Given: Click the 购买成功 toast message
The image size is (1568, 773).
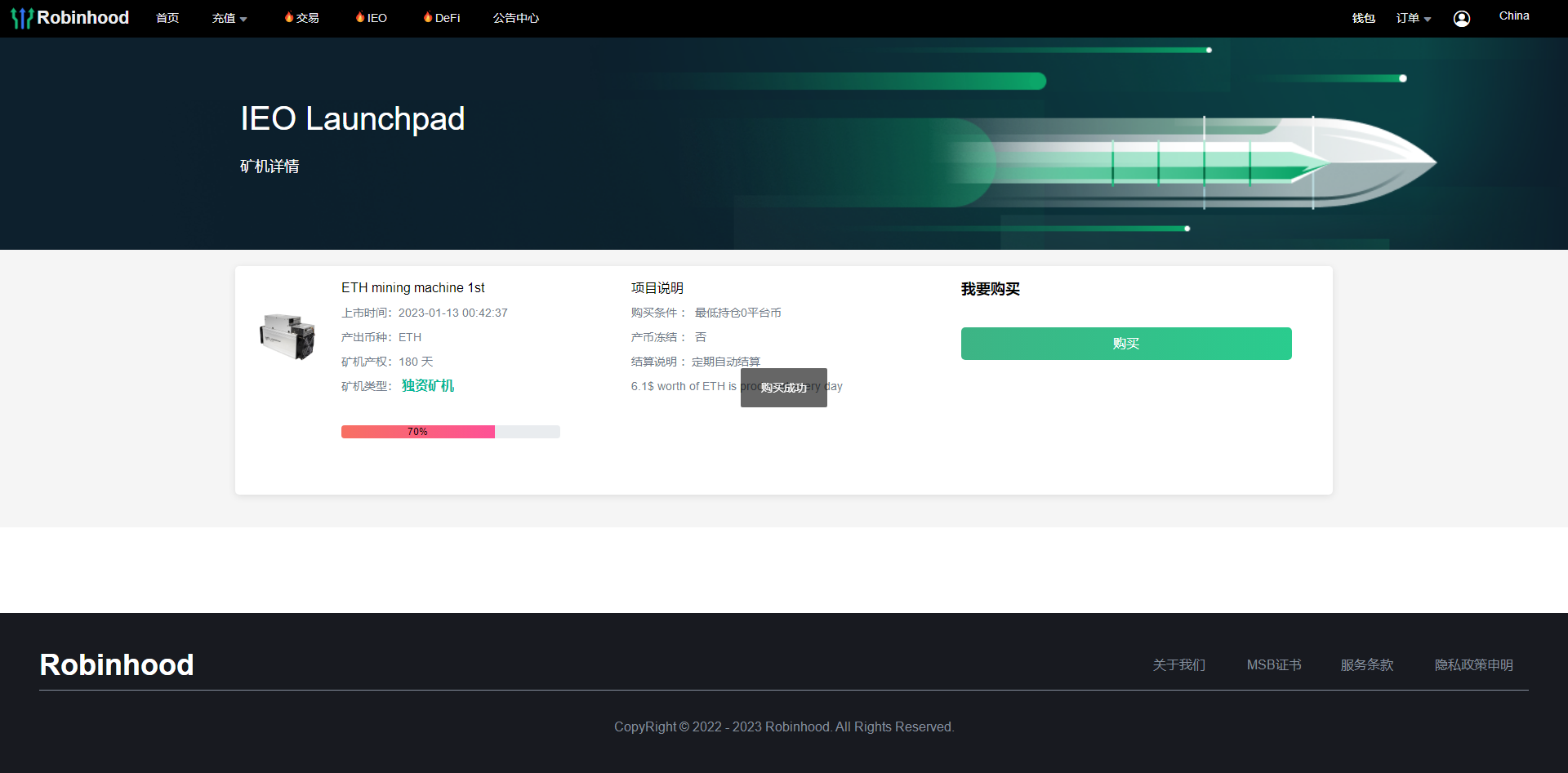Looking at the screenshot, I should 784,388.
